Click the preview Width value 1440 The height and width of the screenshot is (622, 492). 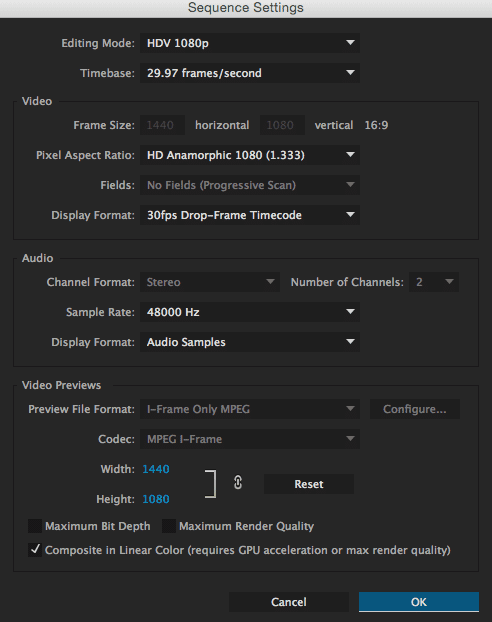click(x=156, y=469)
